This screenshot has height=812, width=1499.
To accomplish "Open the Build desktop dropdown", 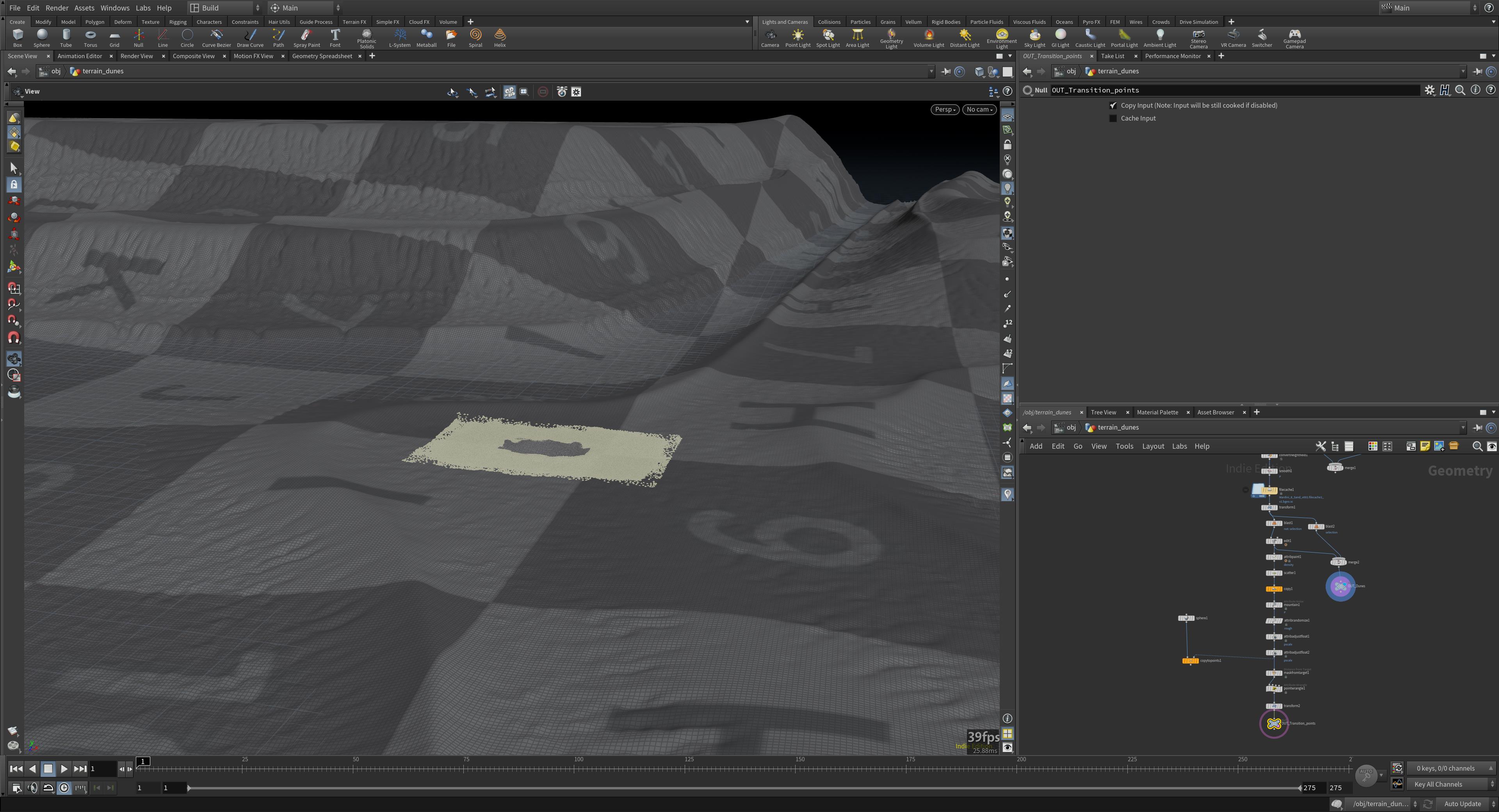I will click(x=225, y=7).
